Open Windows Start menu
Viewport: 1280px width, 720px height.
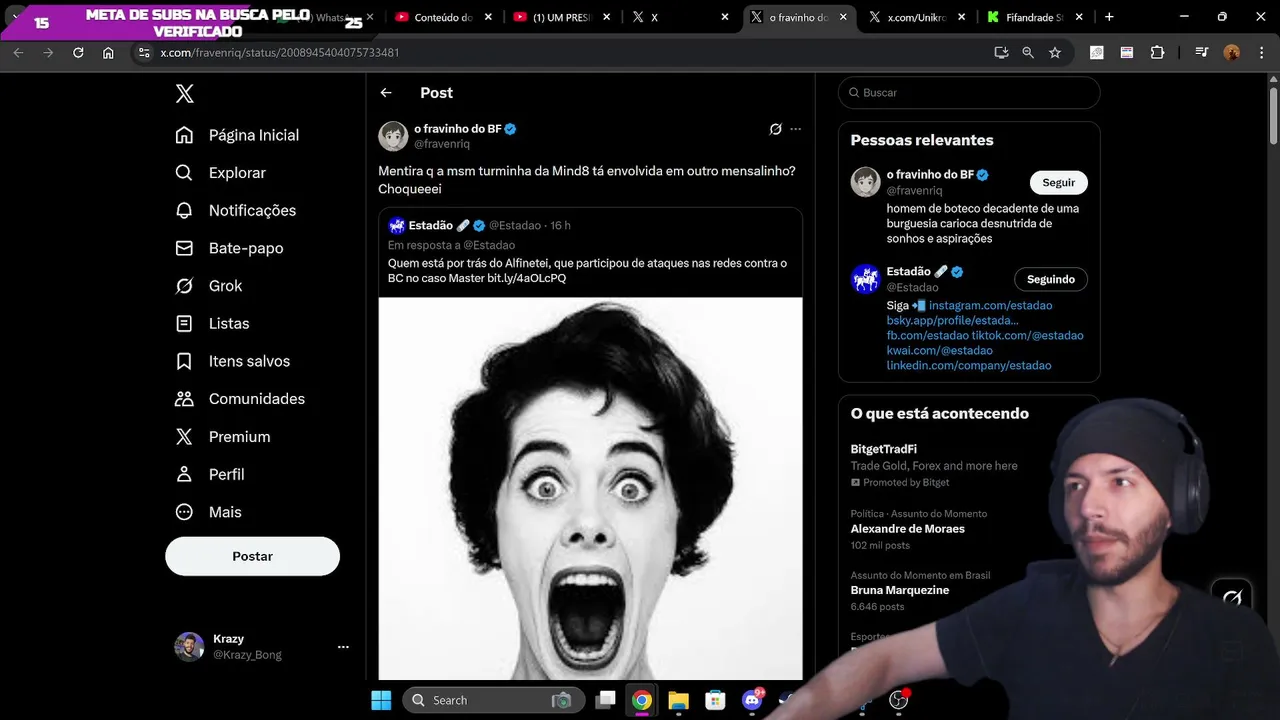coord(381,700)
